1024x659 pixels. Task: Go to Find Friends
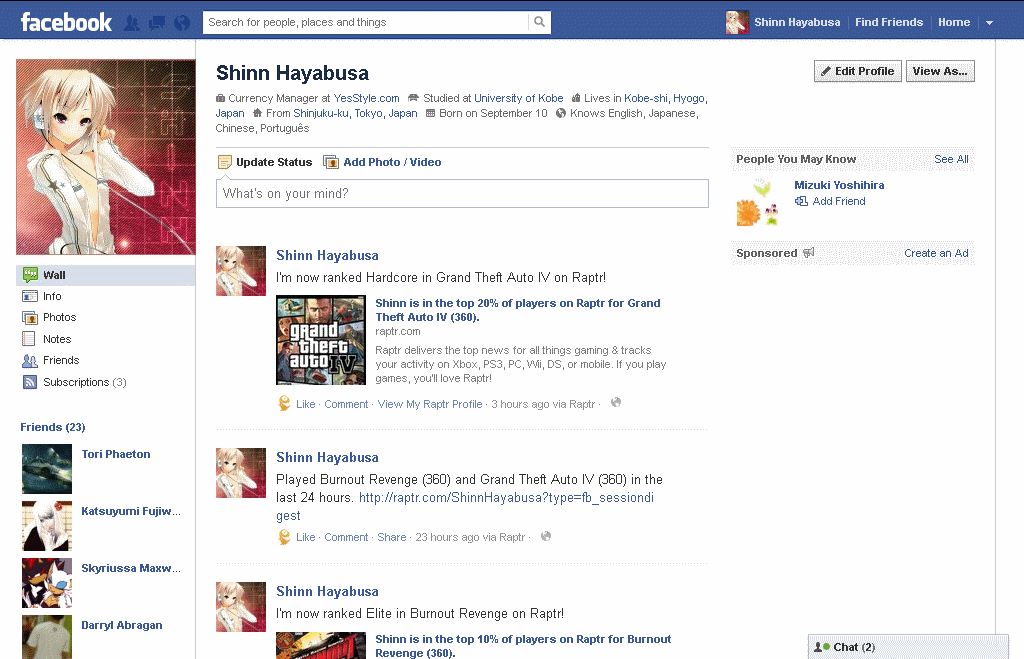[x=889, y=22]
